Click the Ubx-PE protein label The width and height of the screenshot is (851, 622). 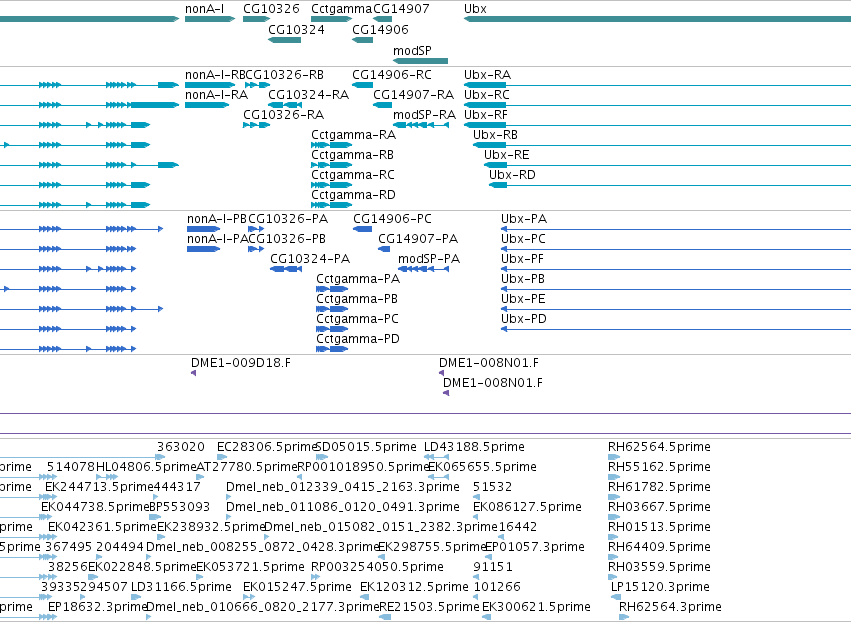coord(523,299)
